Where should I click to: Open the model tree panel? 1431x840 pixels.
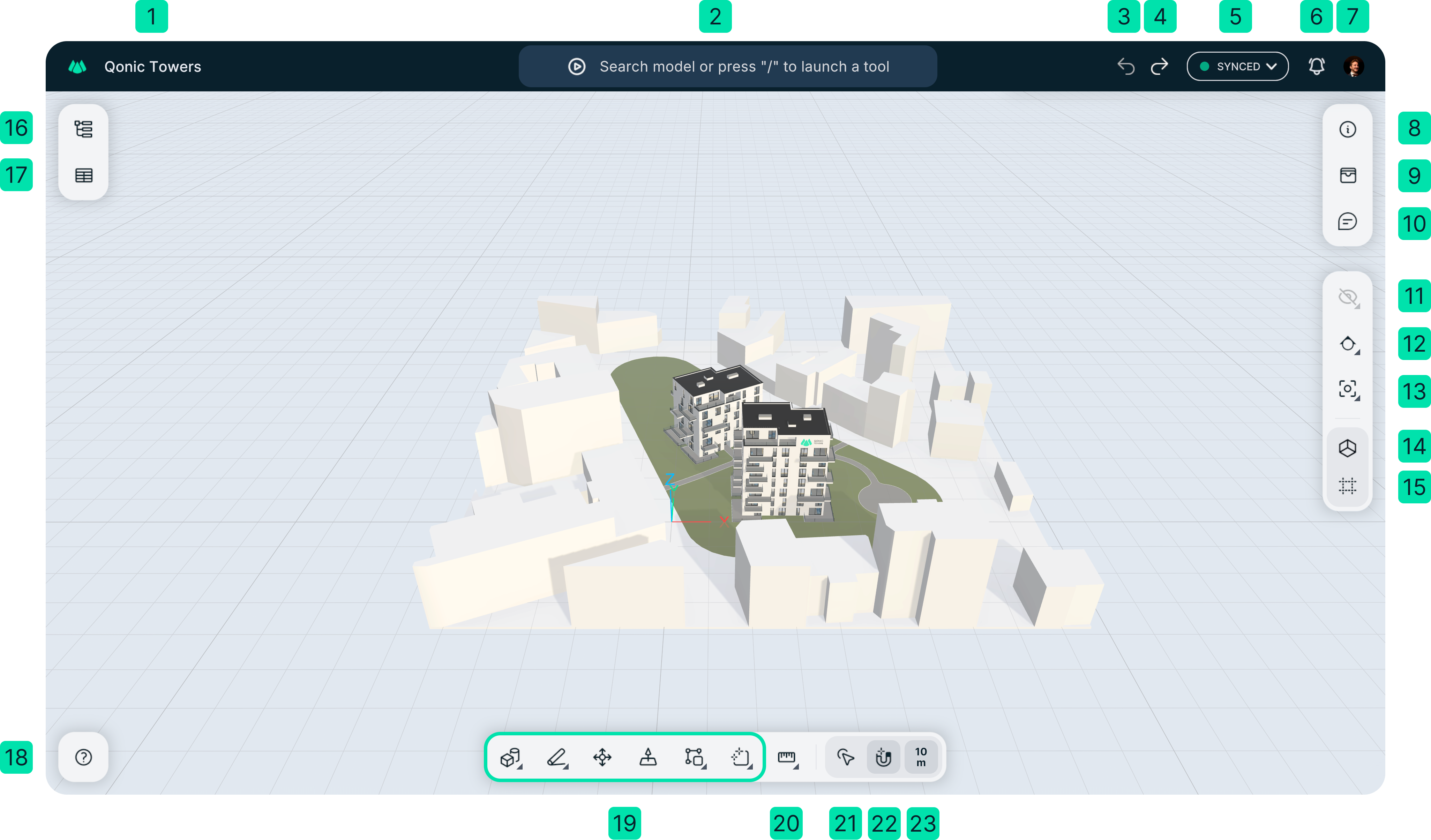click(x=83, y=129)
